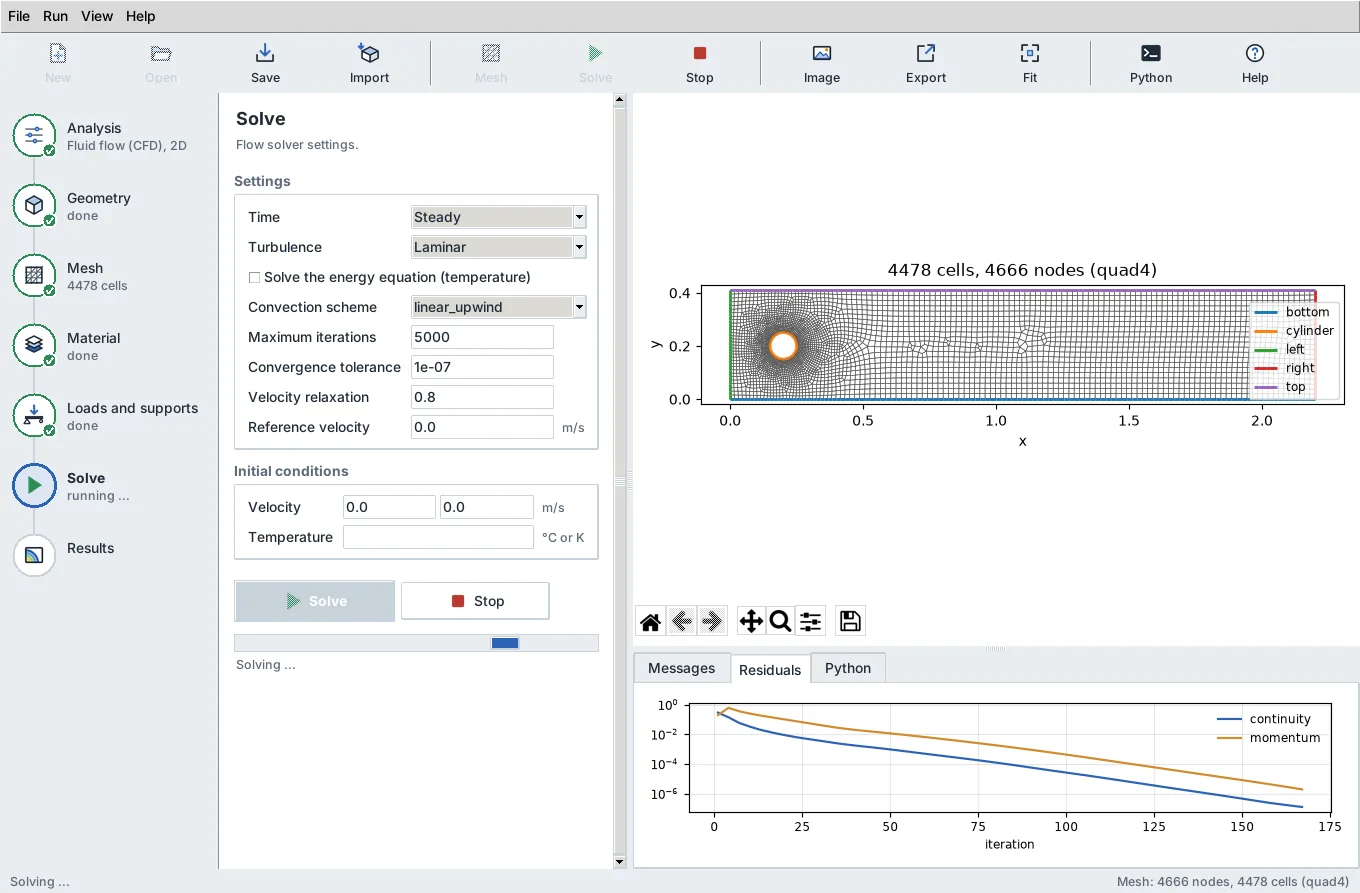Screen dimensions: 1360x893
Task: Open the Time dropdown
Action: pos(499,217)
